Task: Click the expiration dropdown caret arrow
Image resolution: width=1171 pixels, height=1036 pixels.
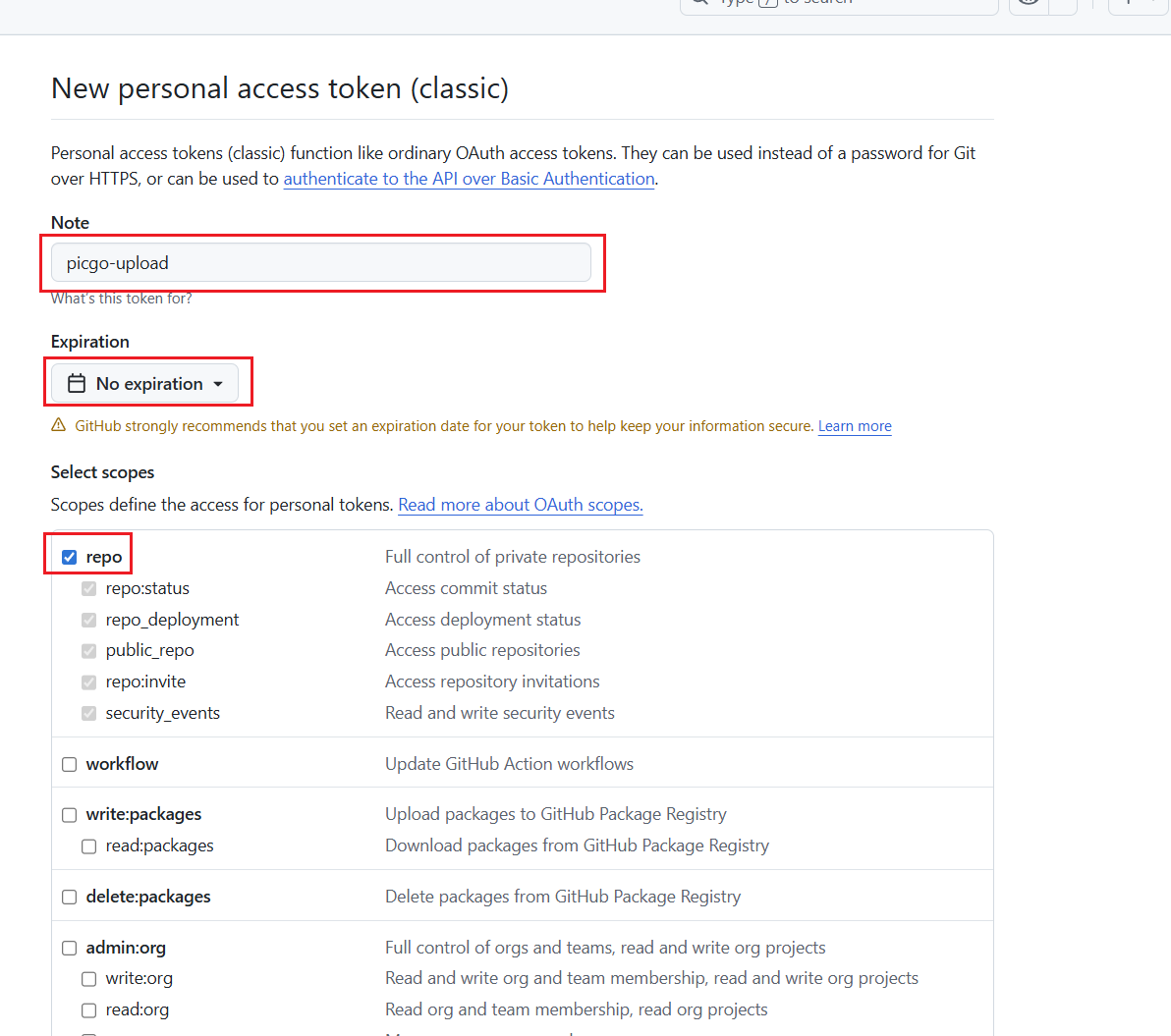Action: click(218, 384)
